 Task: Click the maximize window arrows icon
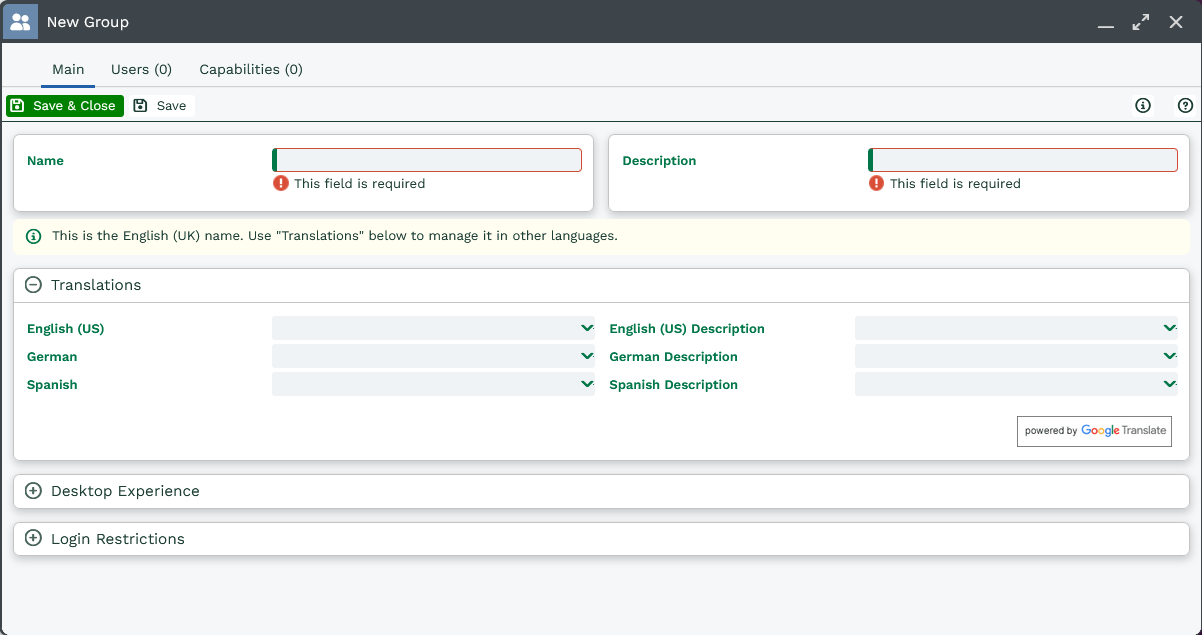tap(1140, 22)
